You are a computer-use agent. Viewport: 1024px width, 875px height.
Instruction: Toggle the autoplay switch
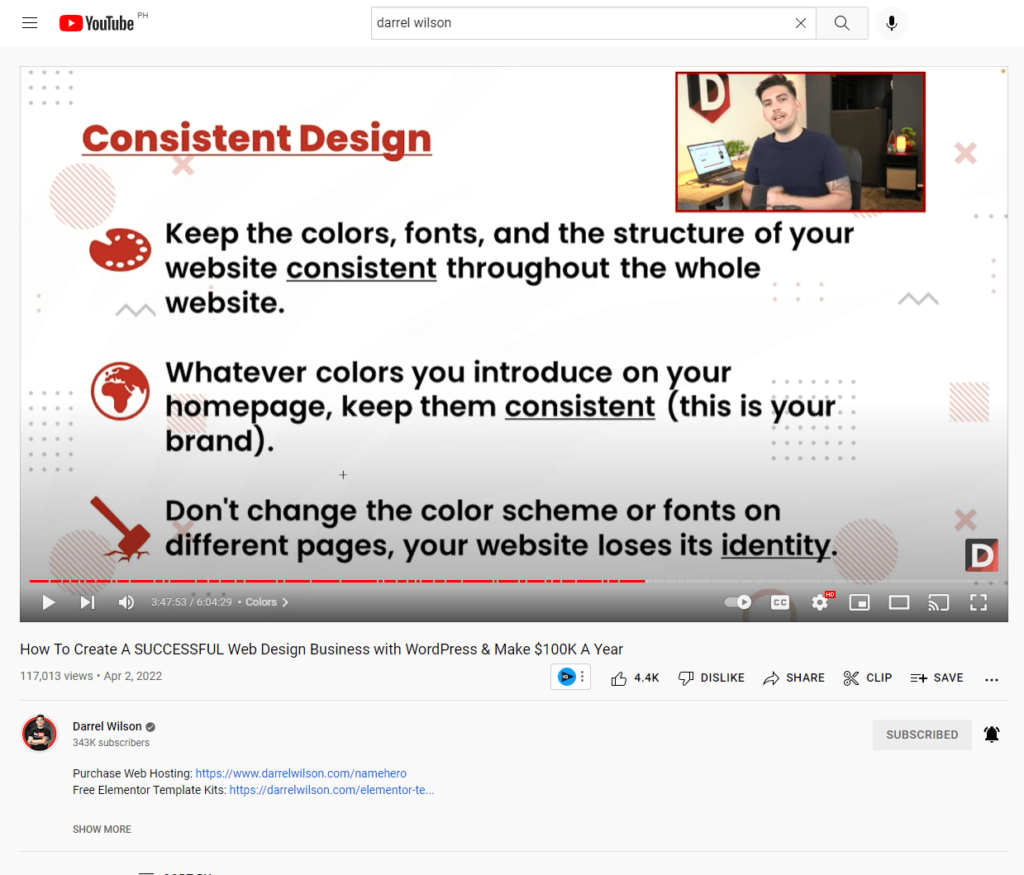[738, 602]
